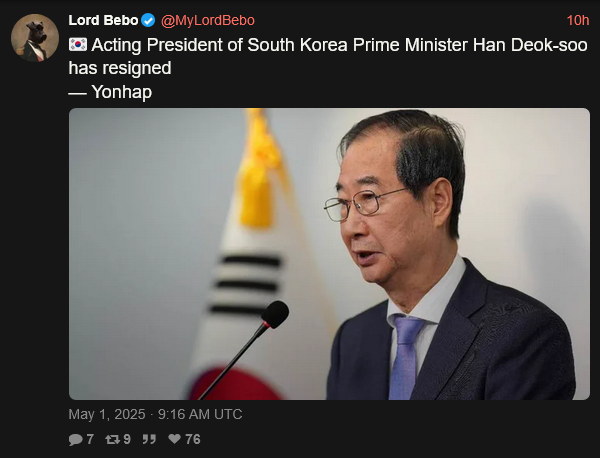
Task: Click the retweet count 9
Action: [127, 439]
